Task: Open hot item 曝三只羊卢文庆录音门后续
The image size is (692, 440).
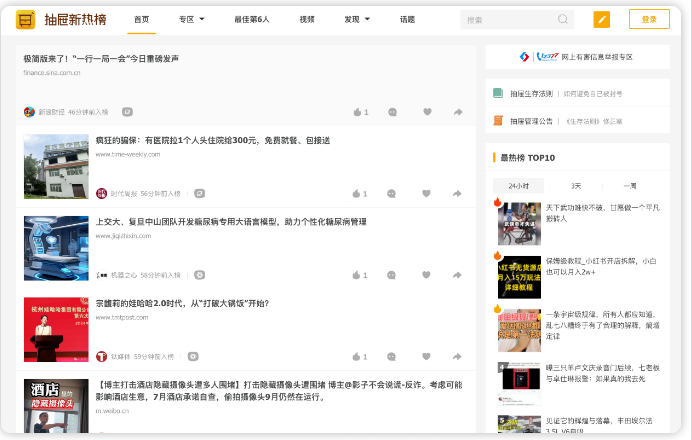Action: [x=603, y=373]
